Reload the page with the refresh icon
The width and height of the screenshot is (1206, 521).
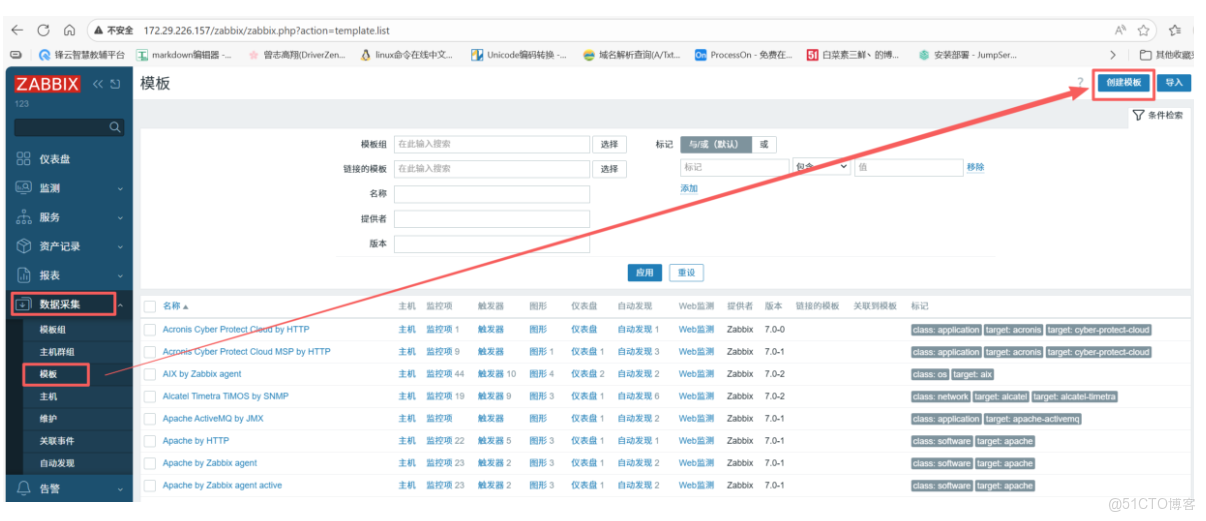click(x=44, y=30)
